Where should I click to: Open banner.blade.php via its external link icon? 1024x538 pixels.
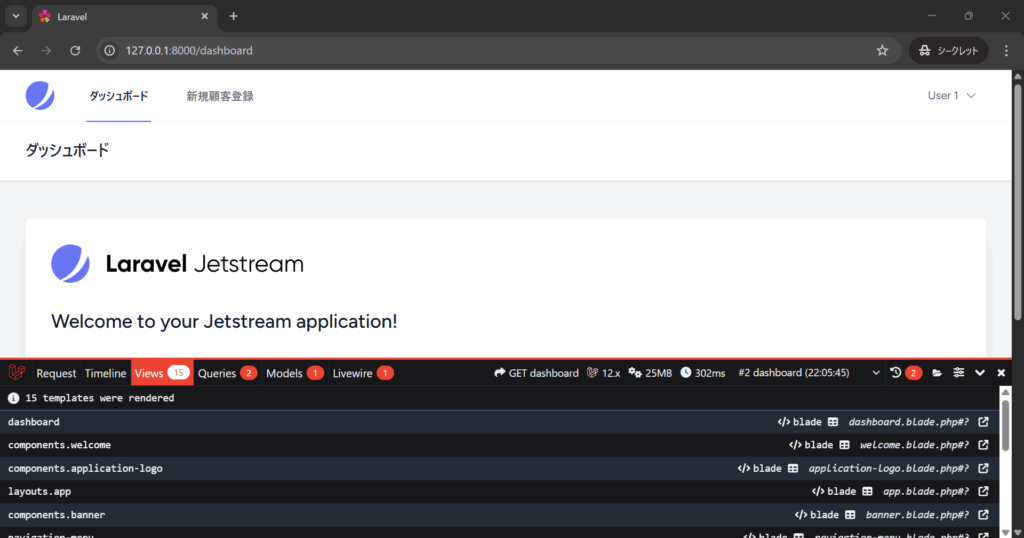click(x=984, y=514)
